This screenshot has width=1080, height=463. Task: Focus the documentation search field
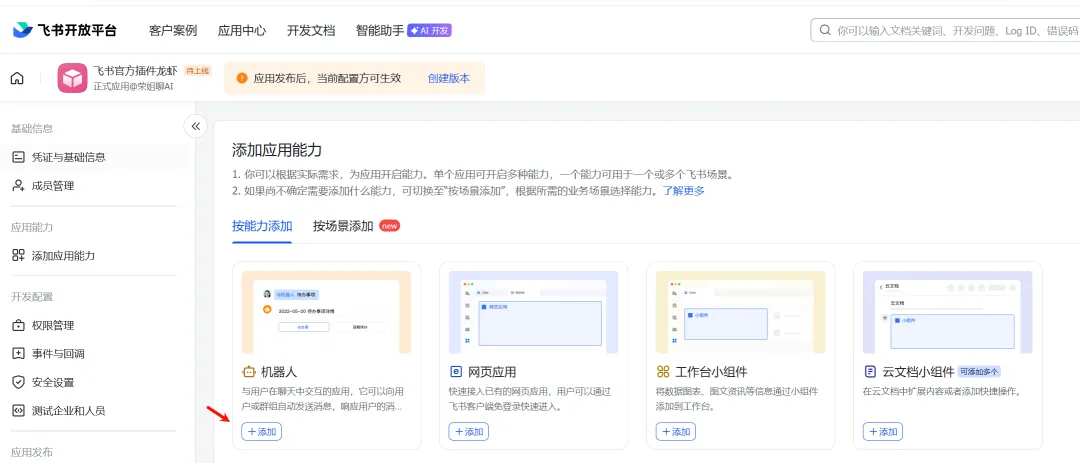pos(945,30)
